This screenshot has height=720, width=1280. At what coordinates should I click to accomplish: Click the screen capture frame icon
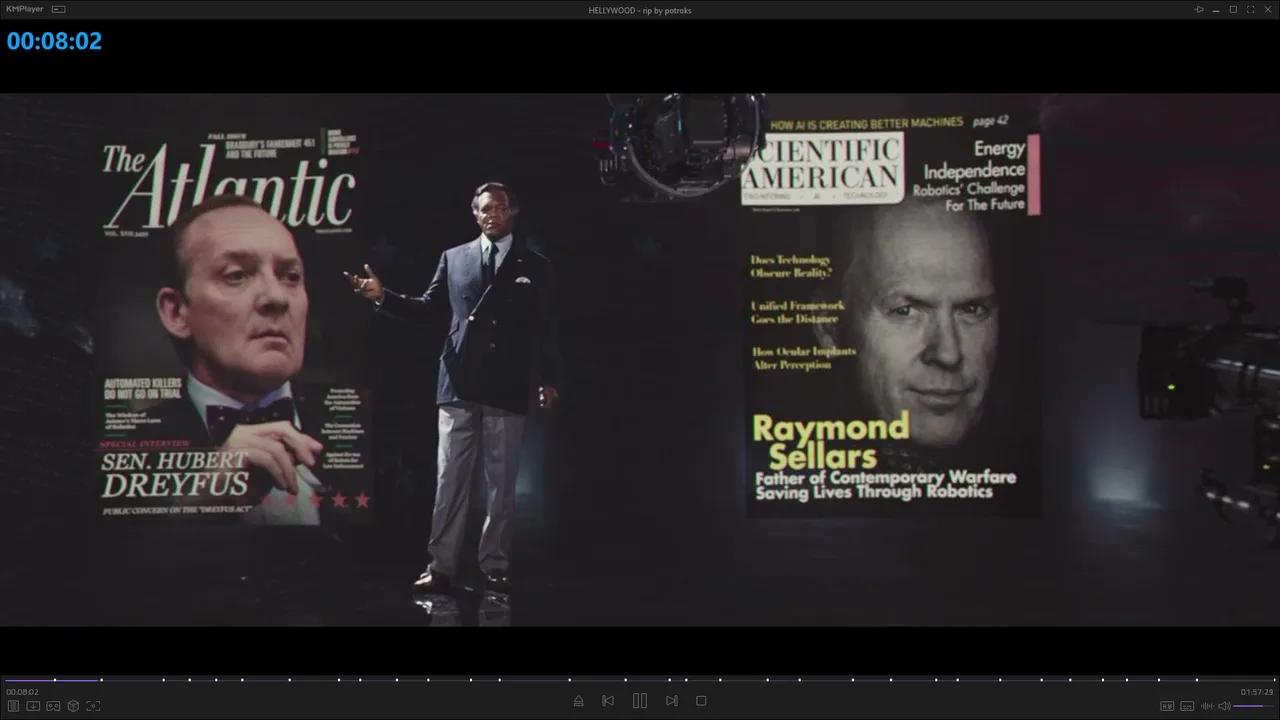coord(93,706)
